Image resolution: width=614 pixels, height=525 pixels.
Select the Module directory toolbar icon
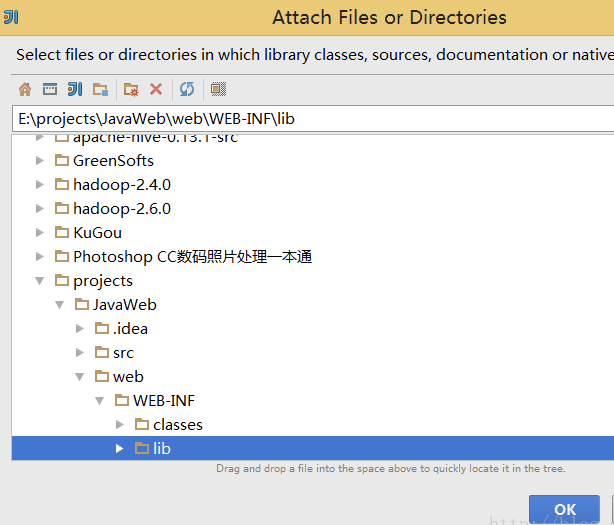pos(100,89)
